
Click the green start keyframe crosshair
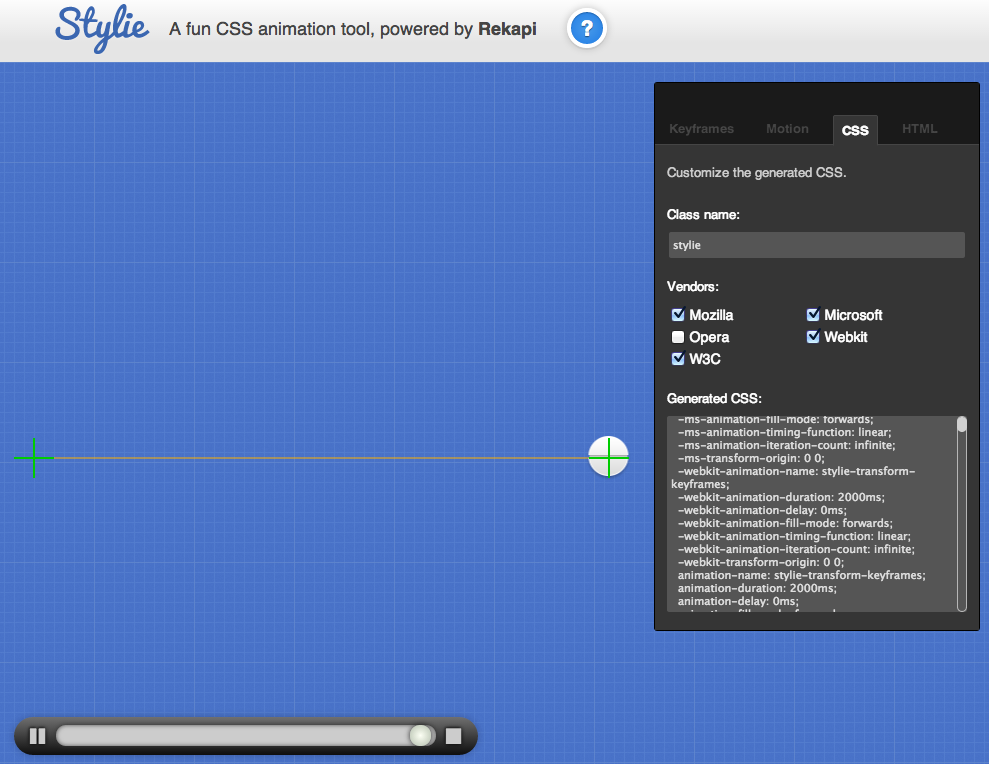34,458
